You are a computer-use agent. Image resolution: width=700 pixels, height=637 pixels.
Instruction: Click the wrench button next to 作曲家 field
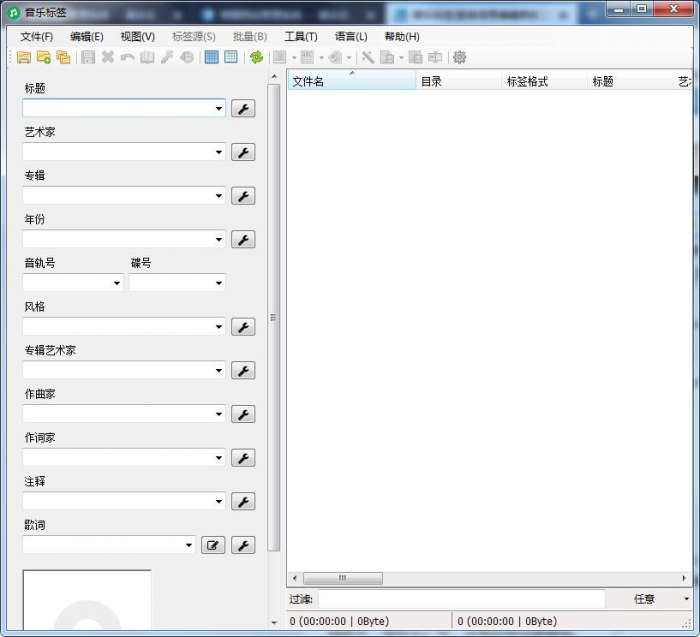(243, 414)
